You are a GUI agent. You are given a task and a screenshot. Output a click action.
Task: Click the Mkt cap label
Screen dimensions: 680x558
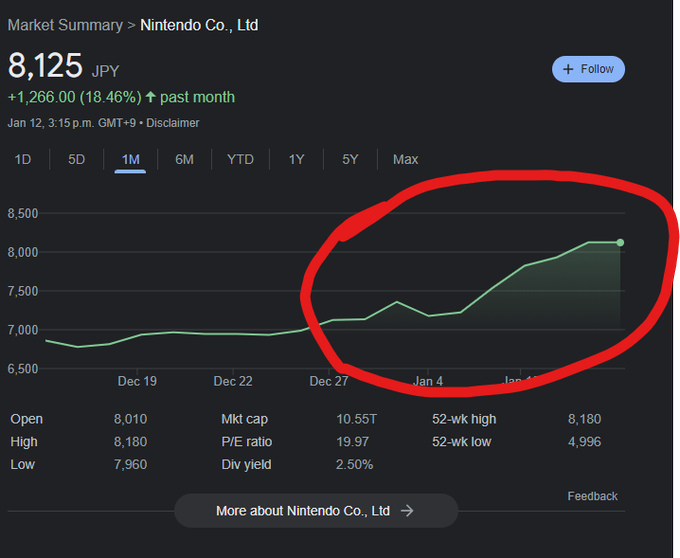click(245, 419)
